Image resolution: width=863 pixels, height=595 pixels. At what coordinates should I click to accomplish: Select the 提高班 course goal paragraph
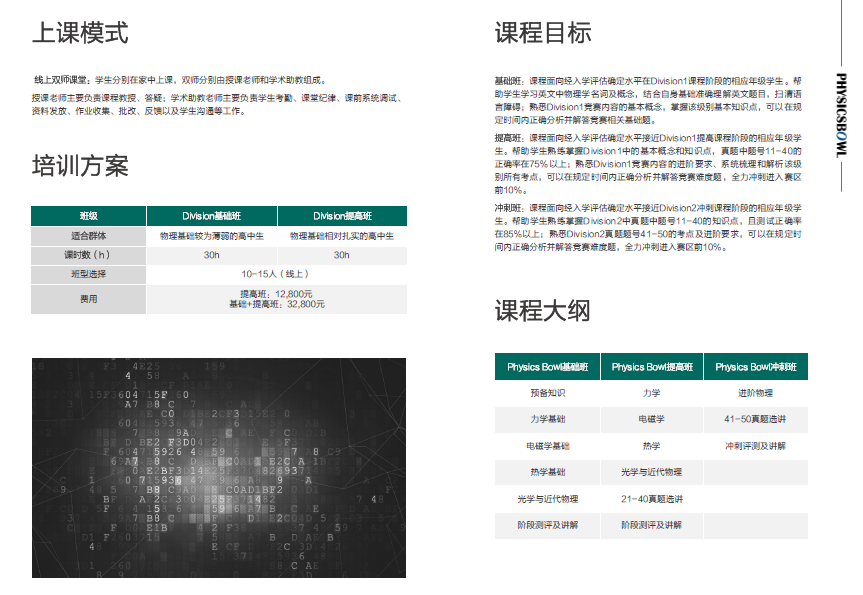coord(648,164)
